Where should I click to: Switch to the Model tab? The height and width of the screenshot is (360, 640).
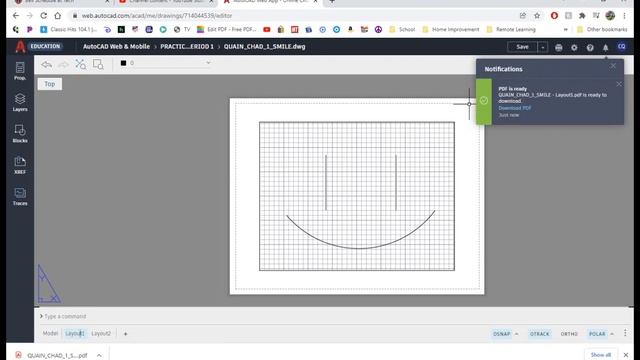click(50, 333)
